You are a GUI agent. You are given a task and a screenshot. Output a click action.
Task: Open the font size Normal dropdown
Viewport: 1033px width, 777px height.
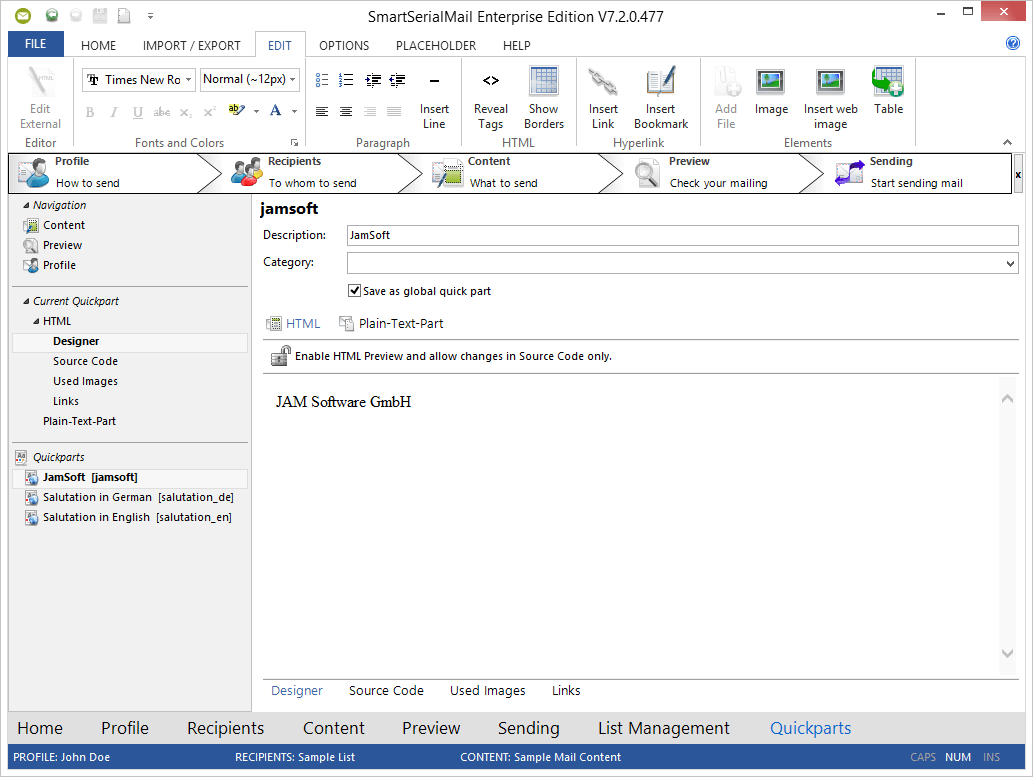[293, 80]
